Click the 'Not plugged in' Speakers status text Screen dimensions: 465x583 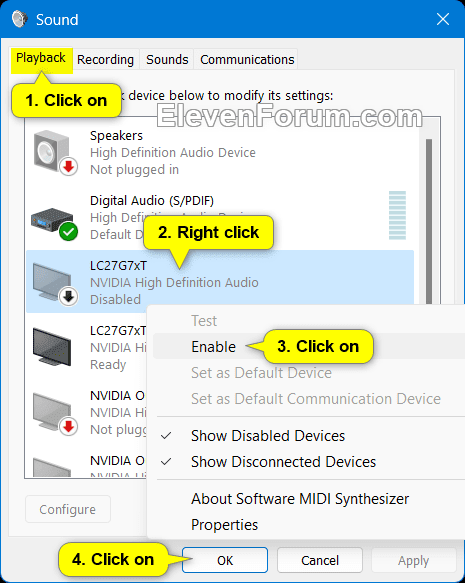pos(135,170)
